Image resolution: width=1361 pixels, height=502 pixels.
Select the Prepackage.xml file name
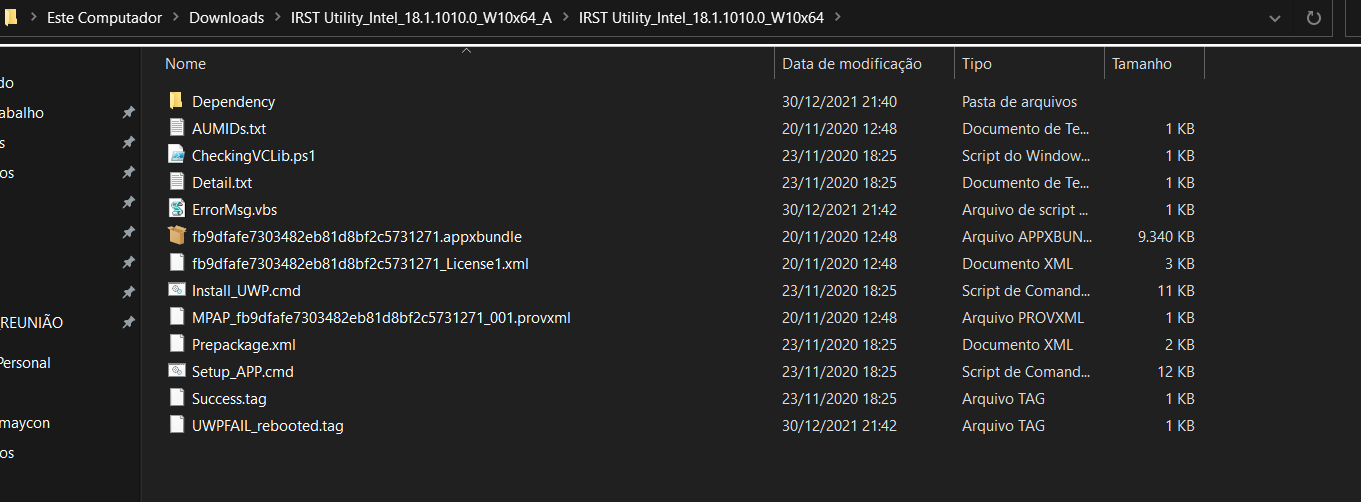click(244, 344)
